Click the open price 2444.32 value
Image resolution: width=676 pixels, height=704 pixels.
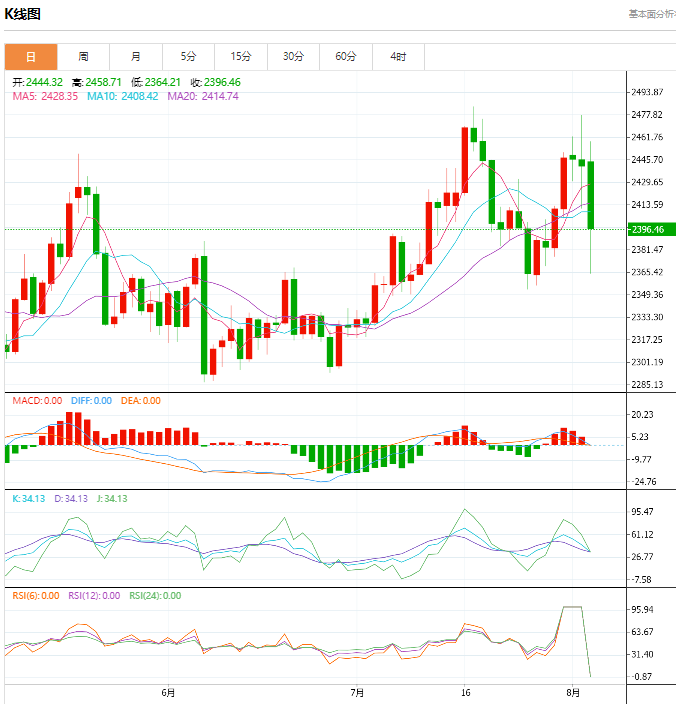pos(44,82)
